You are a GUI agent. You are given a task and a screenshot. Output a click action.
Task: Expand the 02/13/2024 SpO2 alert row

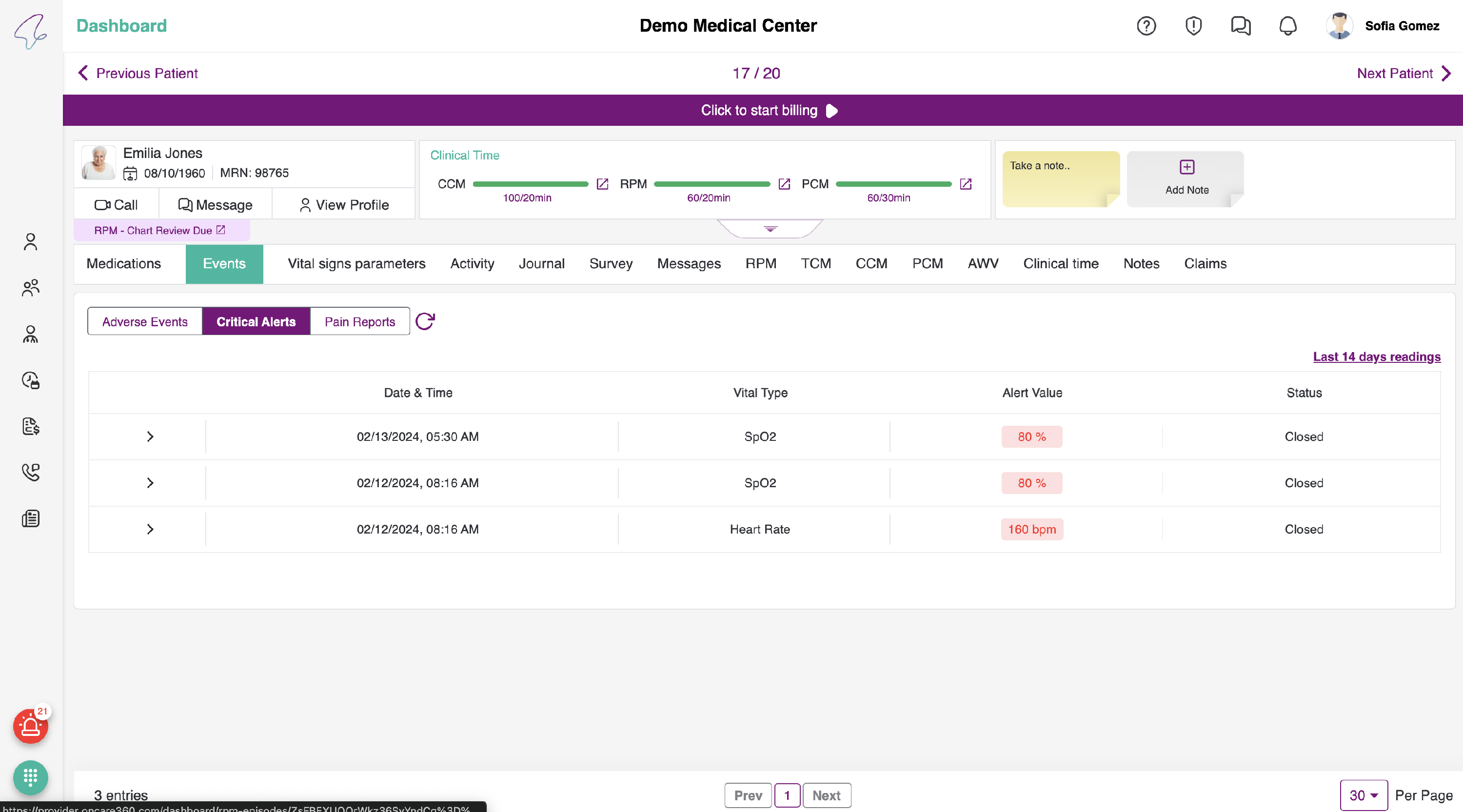point(150,436)
